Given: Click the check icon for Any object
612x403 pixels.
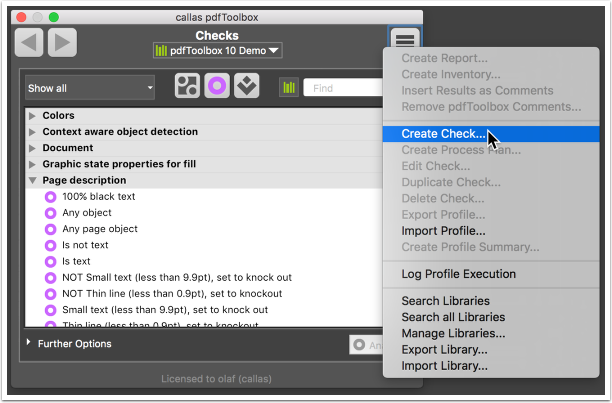Looking at the screenshot, I should click(x=50, y=213).
